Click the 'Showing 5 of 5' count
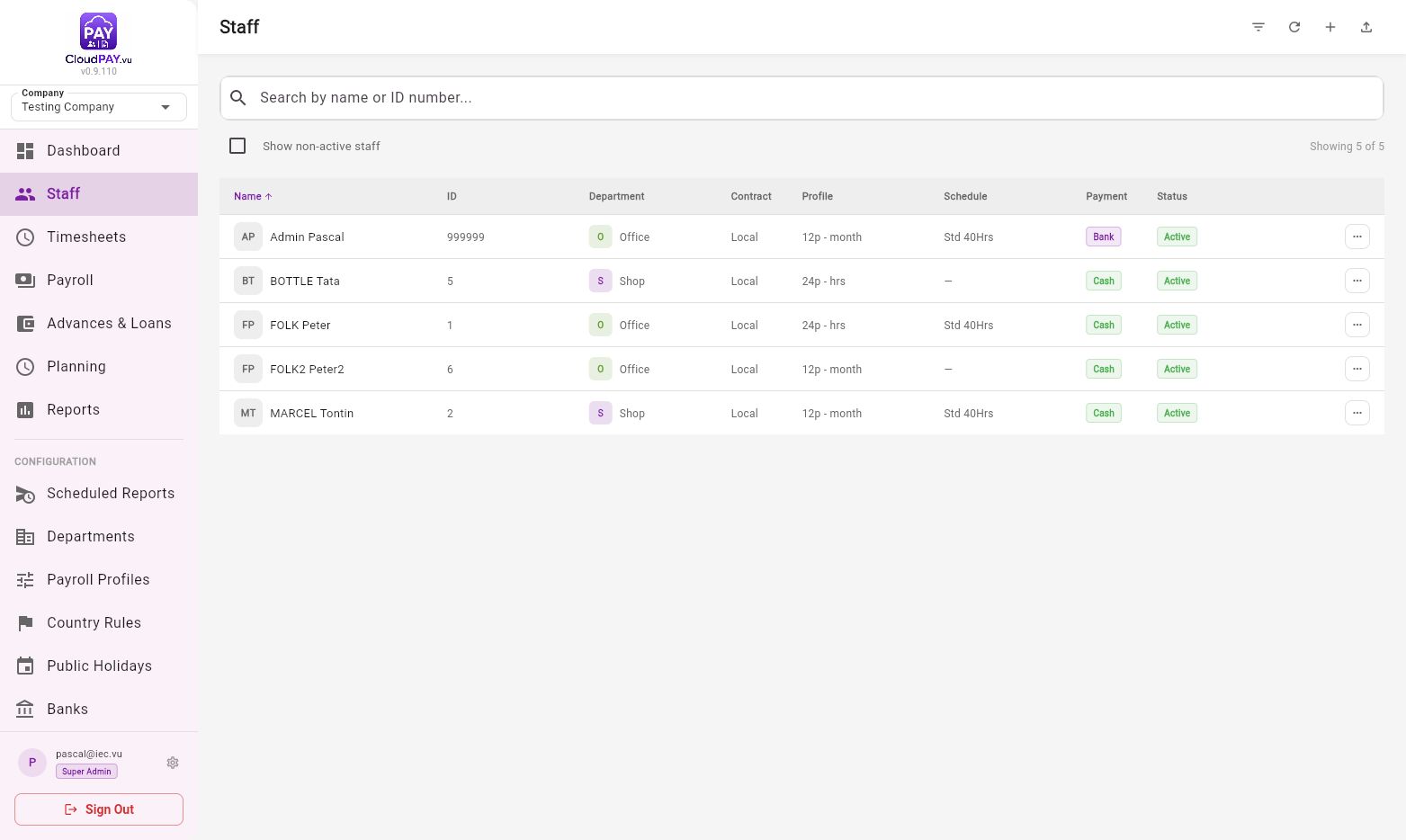The height and width of the screenshot is (840, 1406). [x=1347, y=147]
